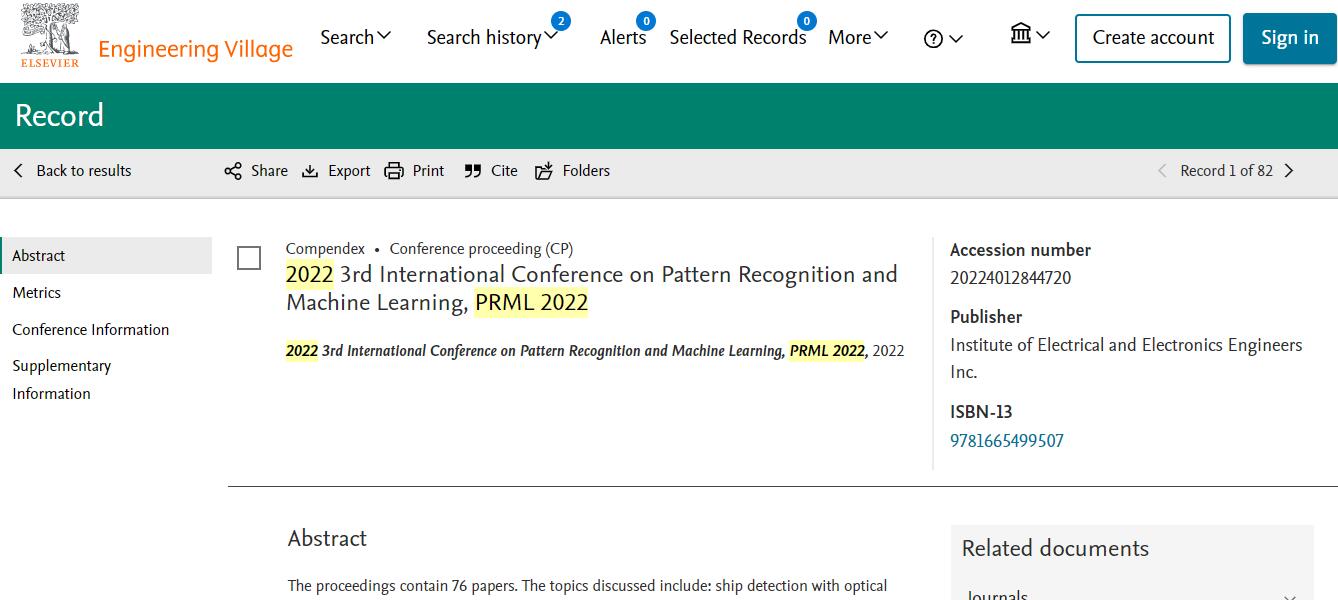The height and width of the screenshot is (600, 1338).
Task: Click the Compendex database label
Action: click(325, 249)
